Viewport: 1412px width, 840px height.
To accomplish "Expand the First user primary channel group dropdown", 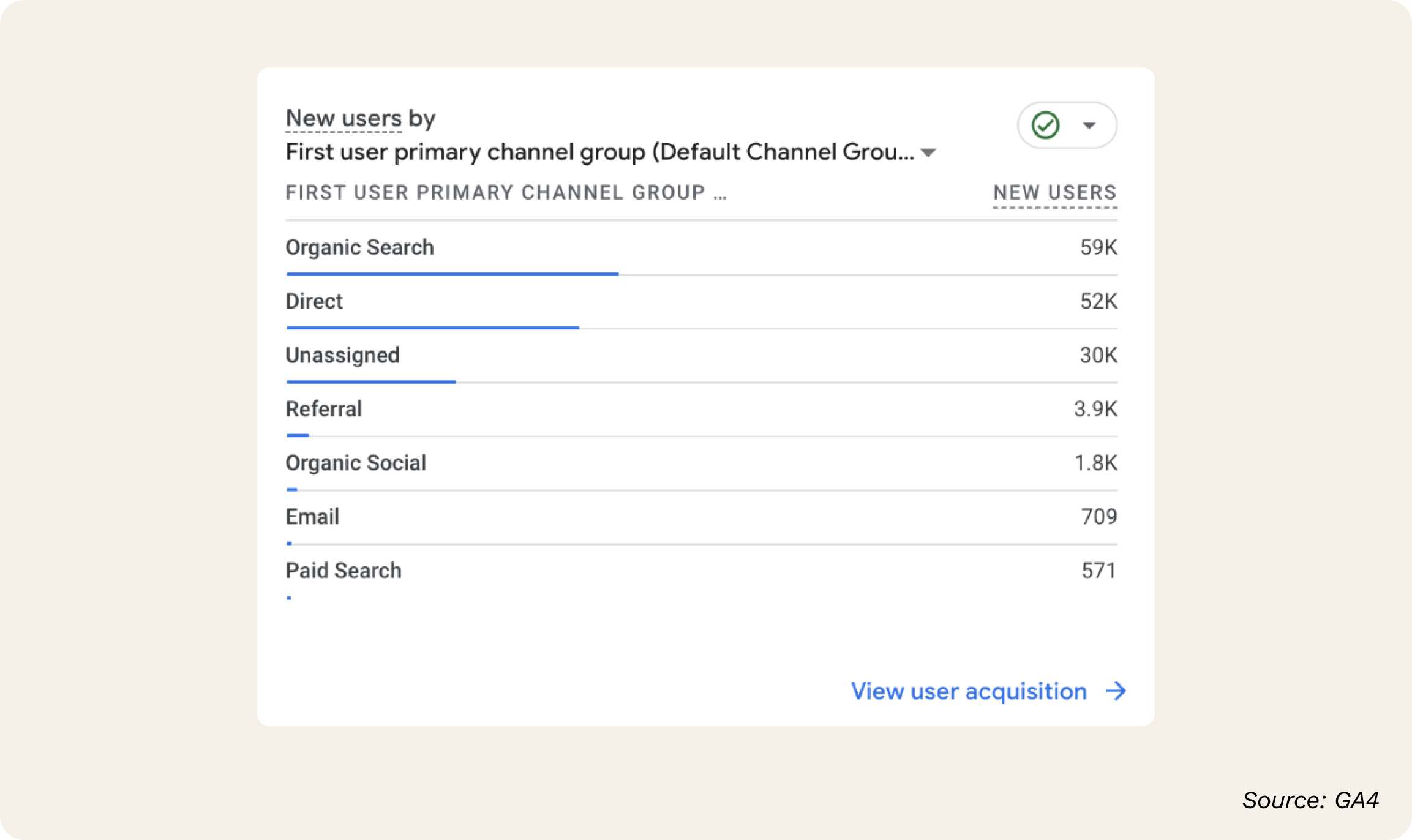I will point(928,152).
